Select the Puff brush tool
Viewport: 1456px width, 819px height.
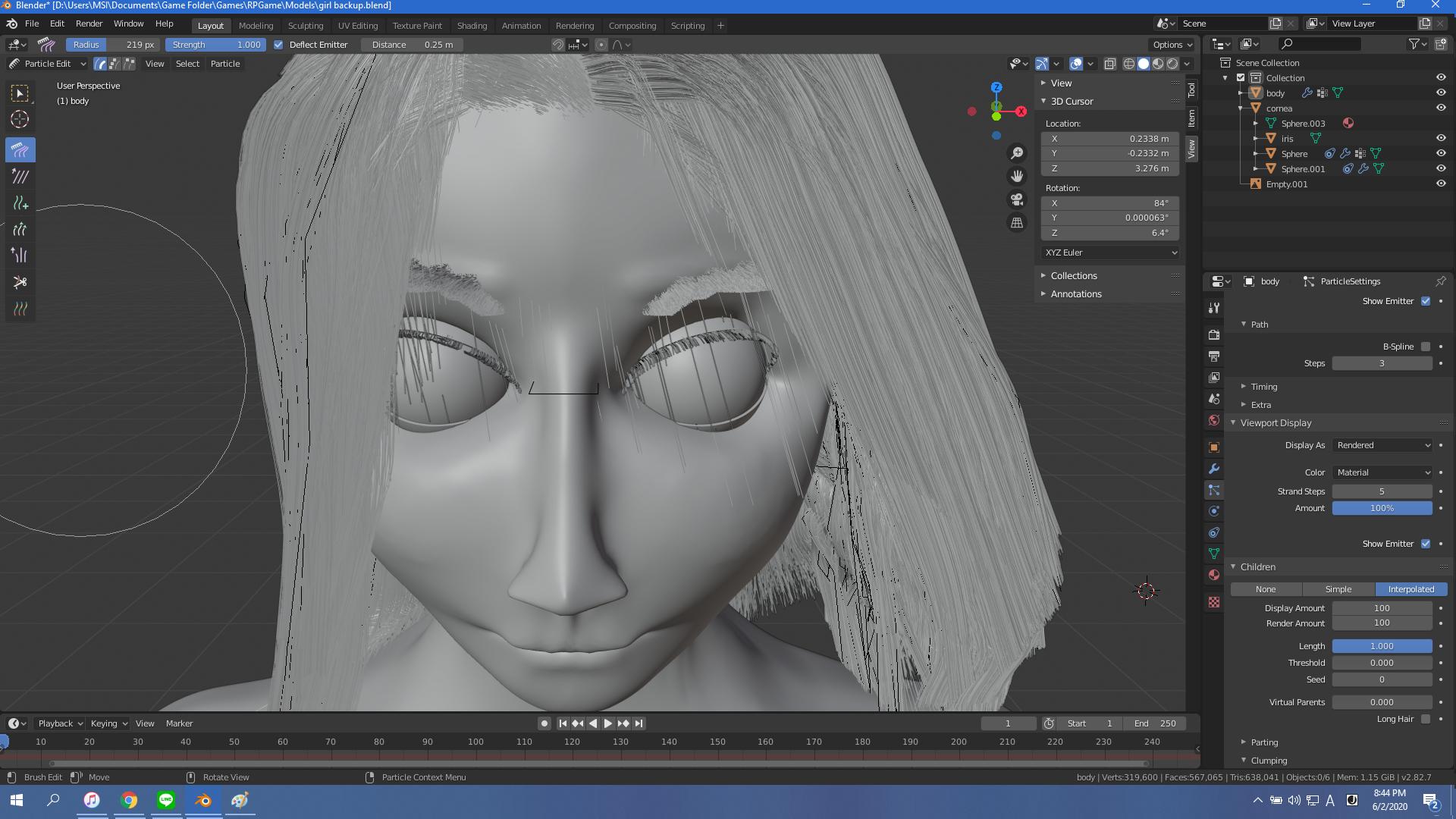pos(20,256)
